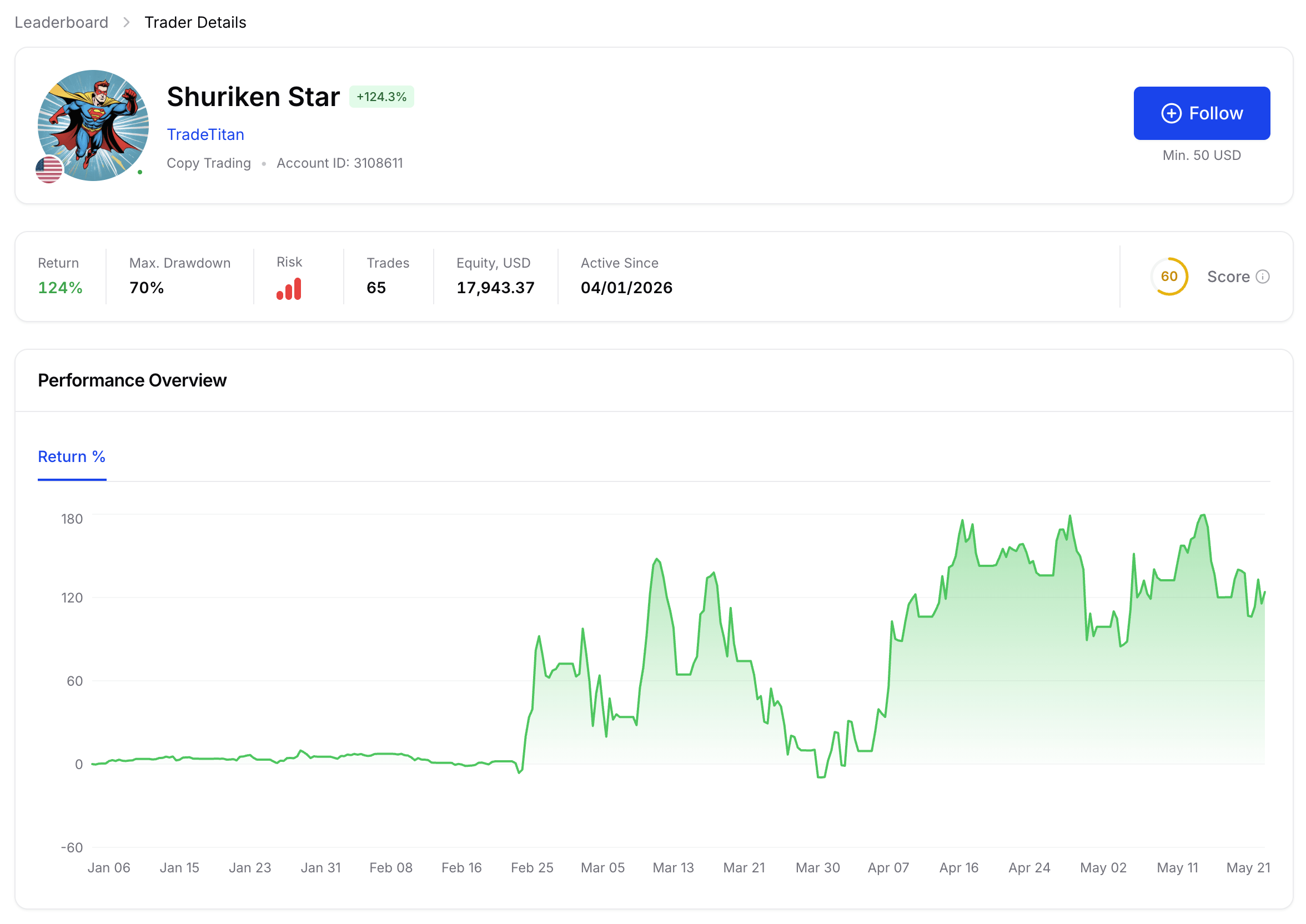
Task: Open the Shuriken Star avatar image
Action: tap(93, 125)
